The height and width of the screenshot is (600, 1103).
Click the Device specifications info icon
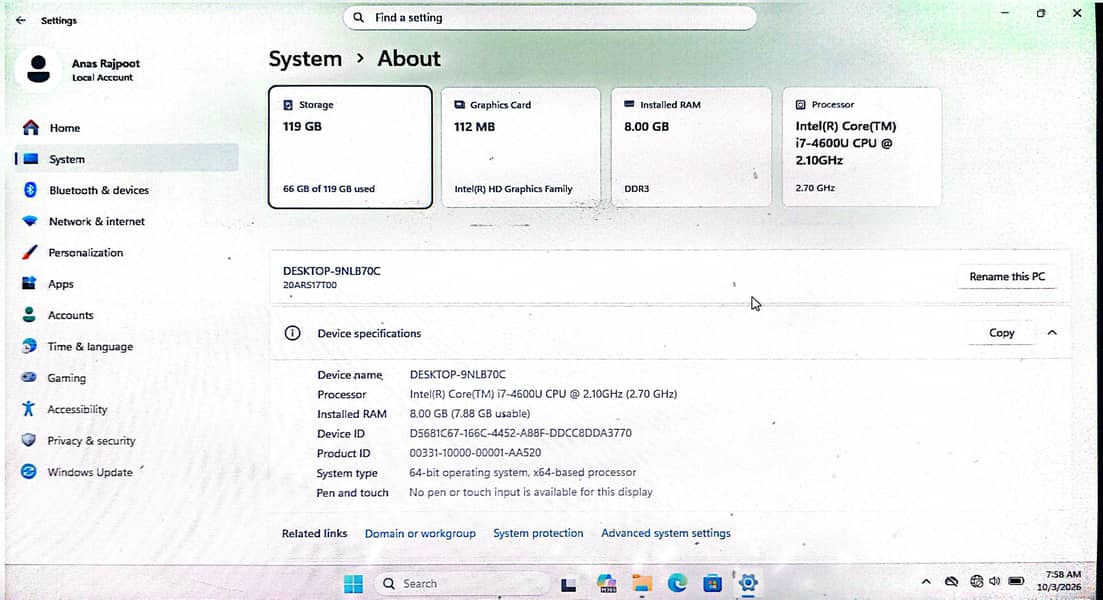(292, 333)
